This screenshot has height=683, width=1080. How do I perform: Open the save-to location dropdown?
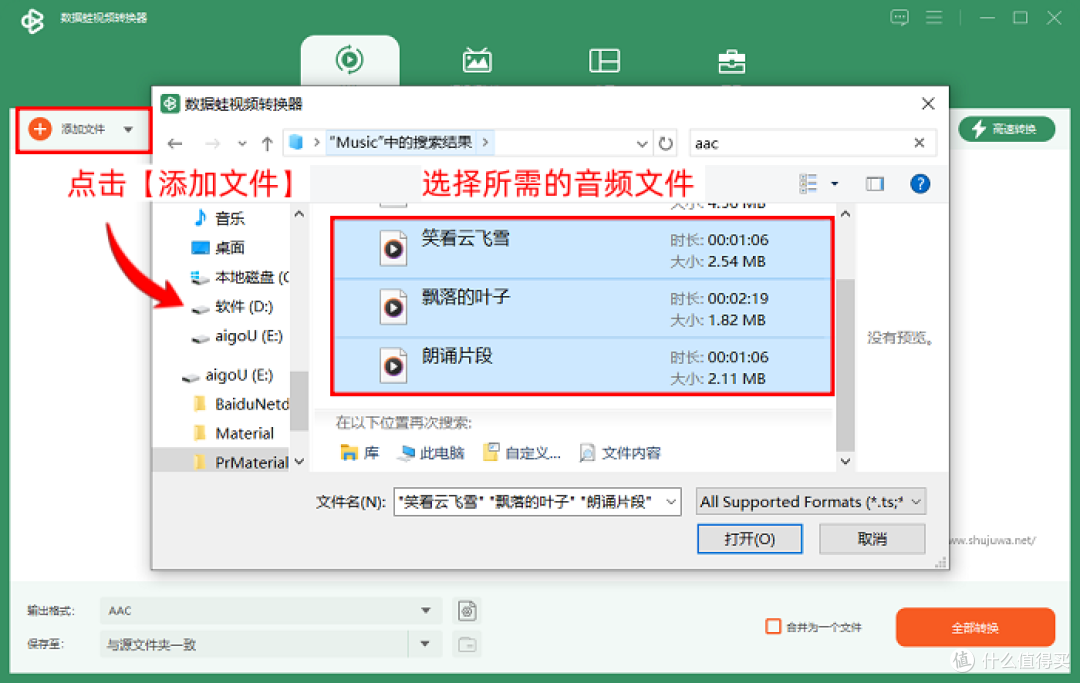click(x=425, y=644)
